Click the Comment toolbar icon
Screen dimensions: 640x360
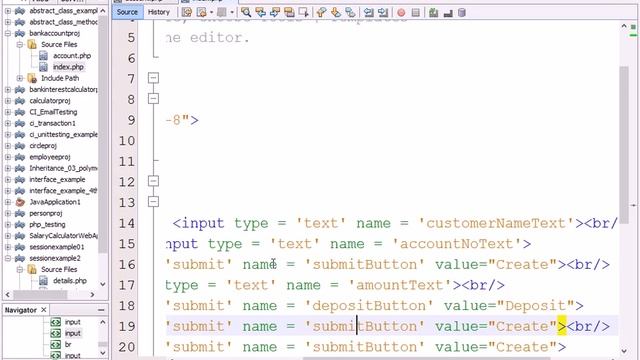pyautogui.click(x=433, y=13)
